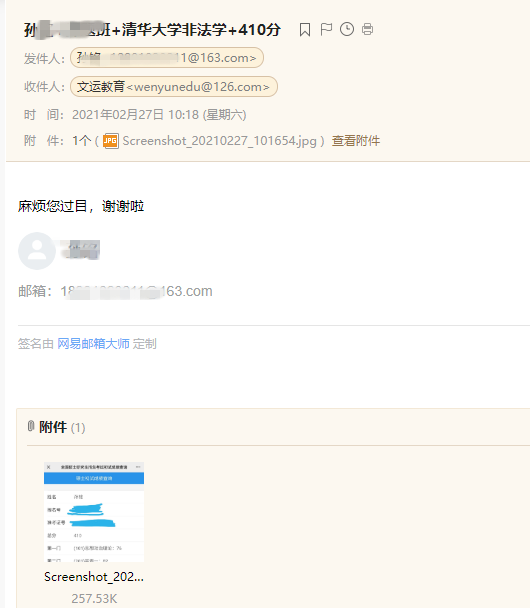Flag this email with the flag icon
530x608 pixels.
326,29
